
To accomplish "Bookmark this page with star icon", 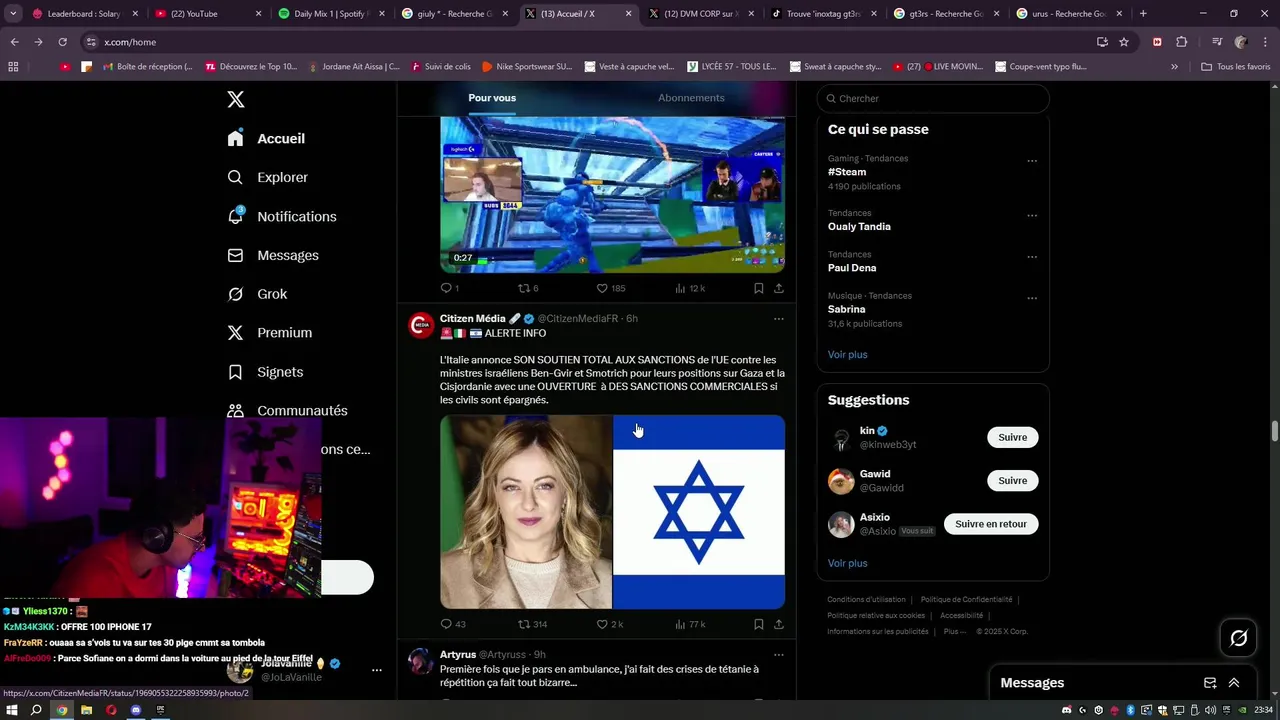I will coord(1124,42).
